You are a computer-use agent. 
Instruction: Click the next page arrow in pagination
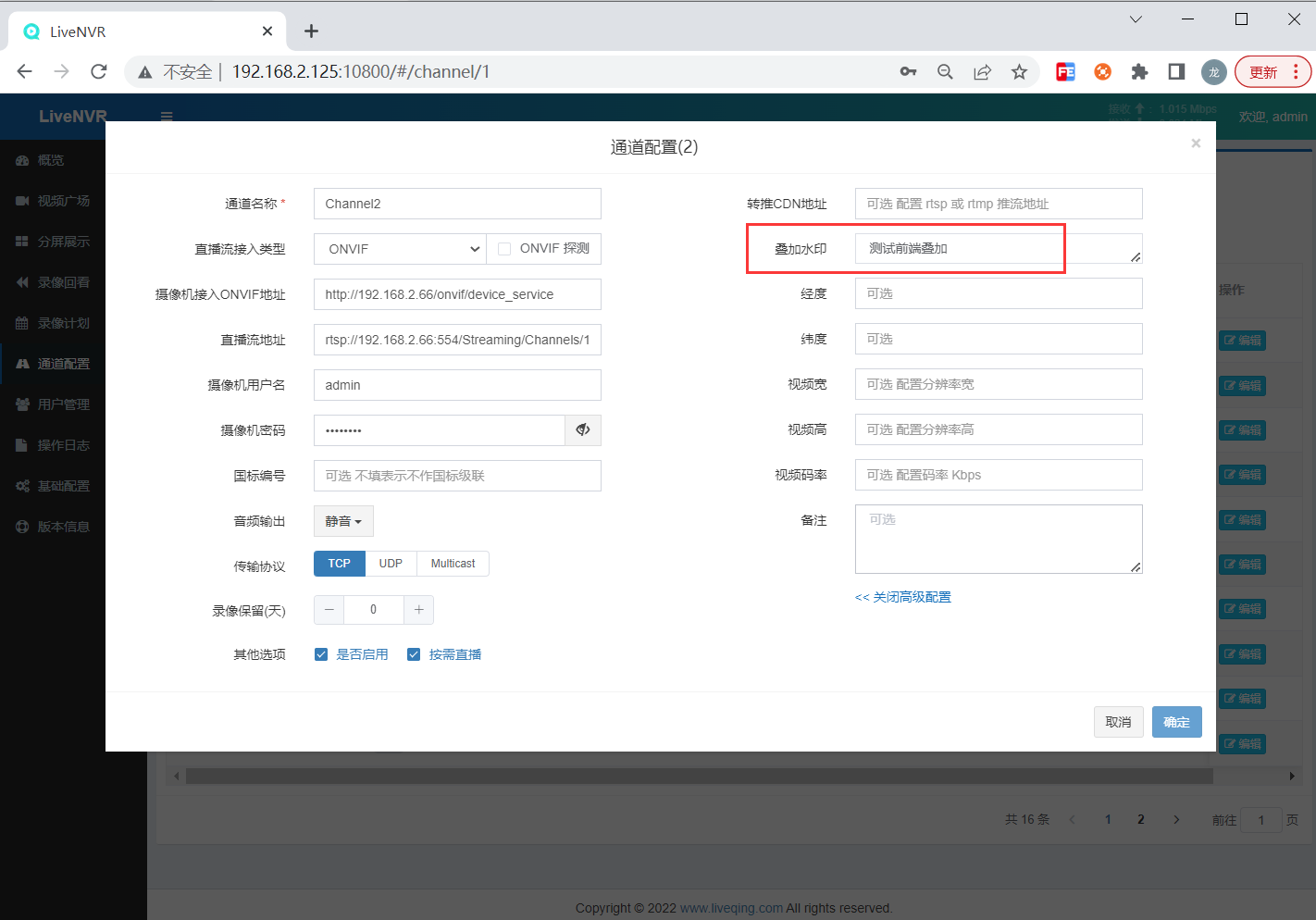(x=1176, y=819)
